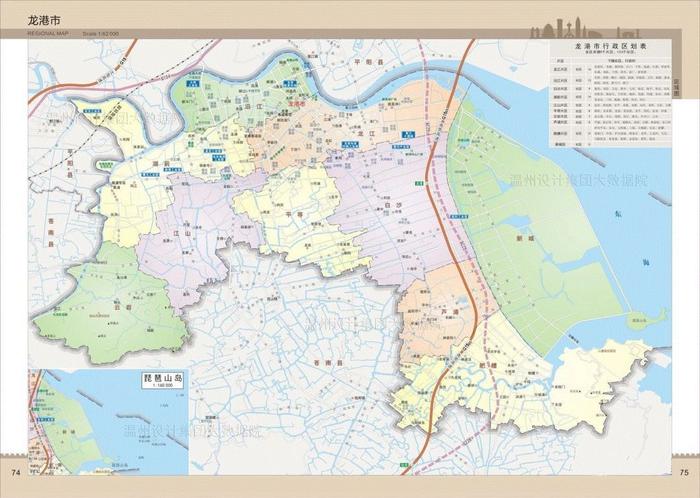Open the 龙港市行政区划表 table header

tap(610, 46)
